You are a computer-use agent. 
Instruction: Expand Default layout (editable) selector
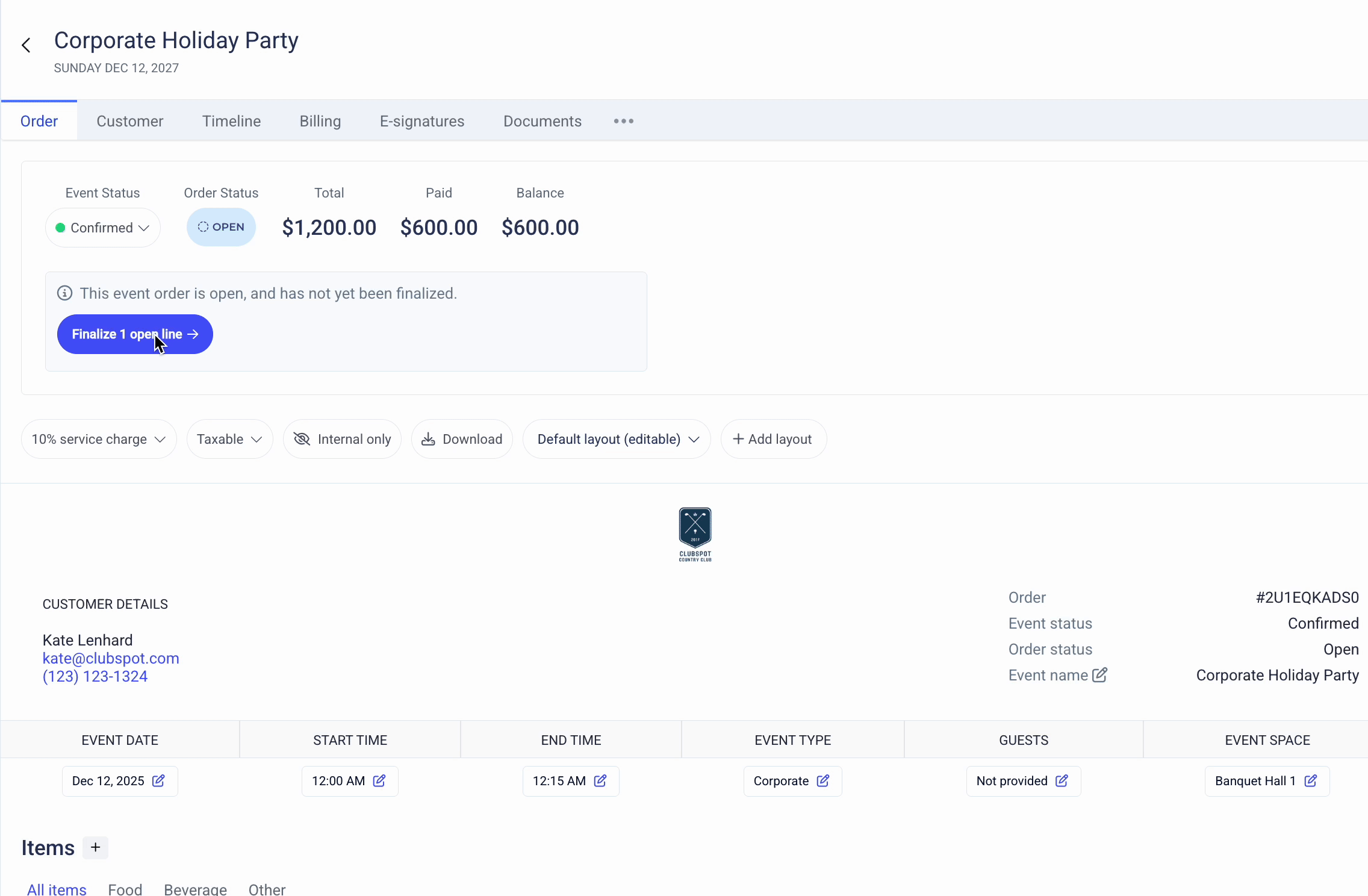[x=617, y=439]
